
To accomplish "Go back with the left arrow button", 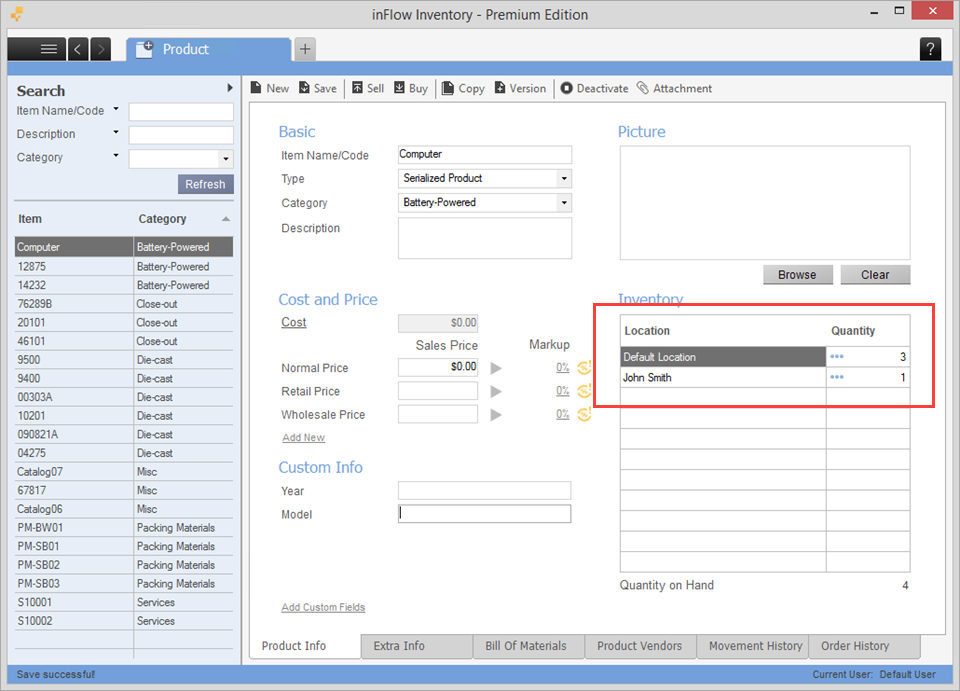I will [78, 49].
